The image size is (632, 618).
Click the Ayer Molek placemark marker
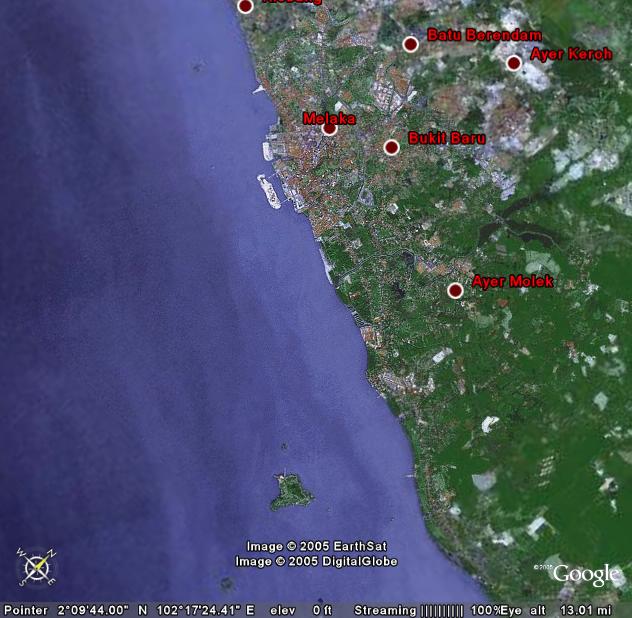pyautogui.click(x=455, y=290)
